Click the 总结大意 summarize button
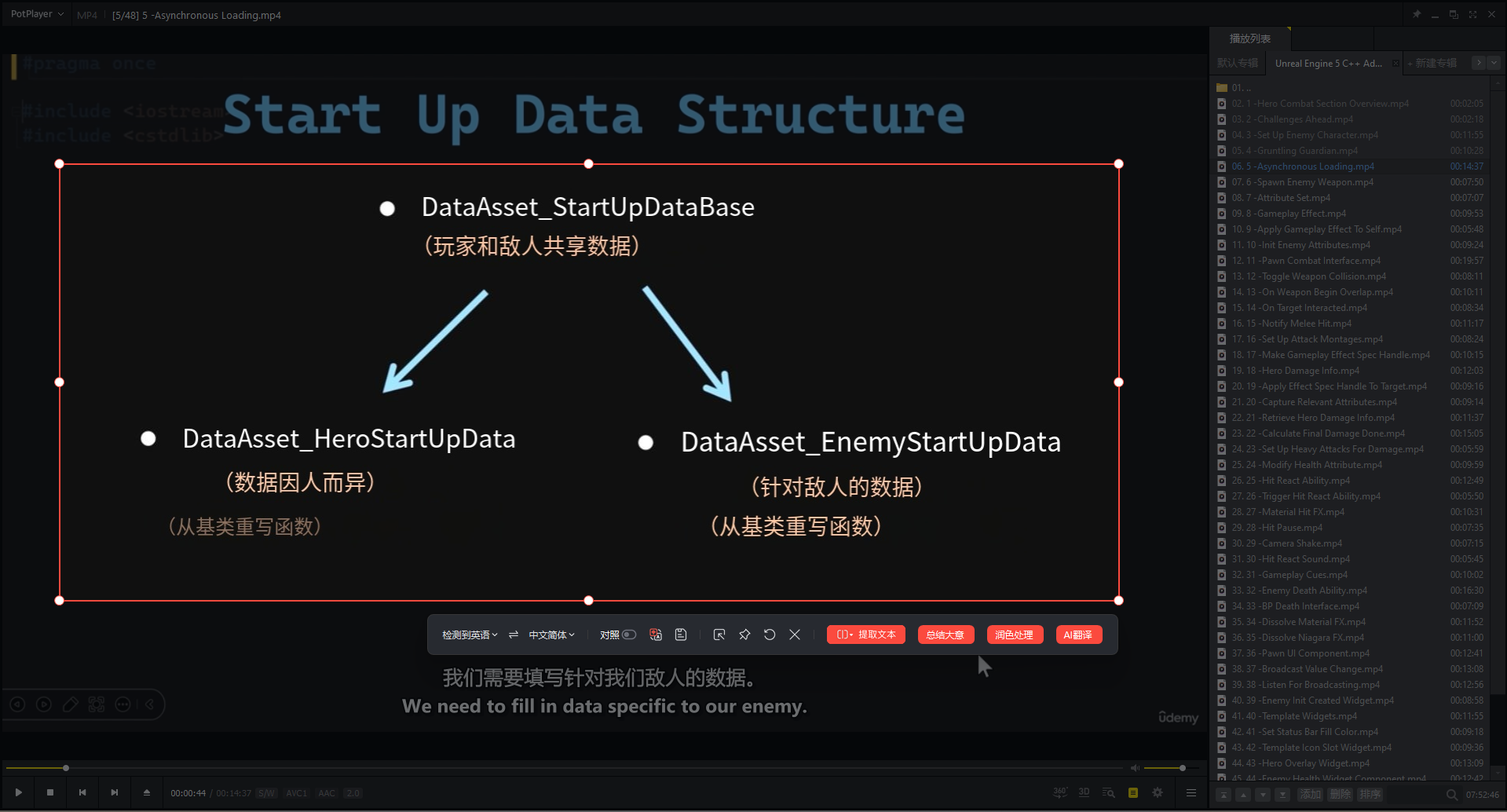 click(x=946, y=635)
